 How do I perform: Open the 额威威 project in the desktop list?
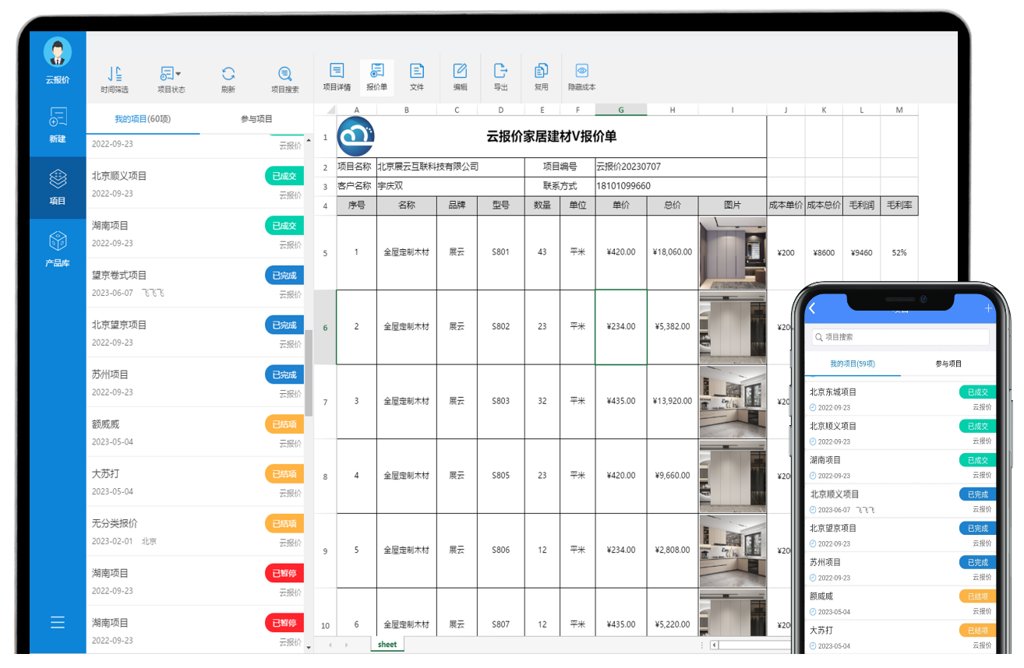pos(195,432)
